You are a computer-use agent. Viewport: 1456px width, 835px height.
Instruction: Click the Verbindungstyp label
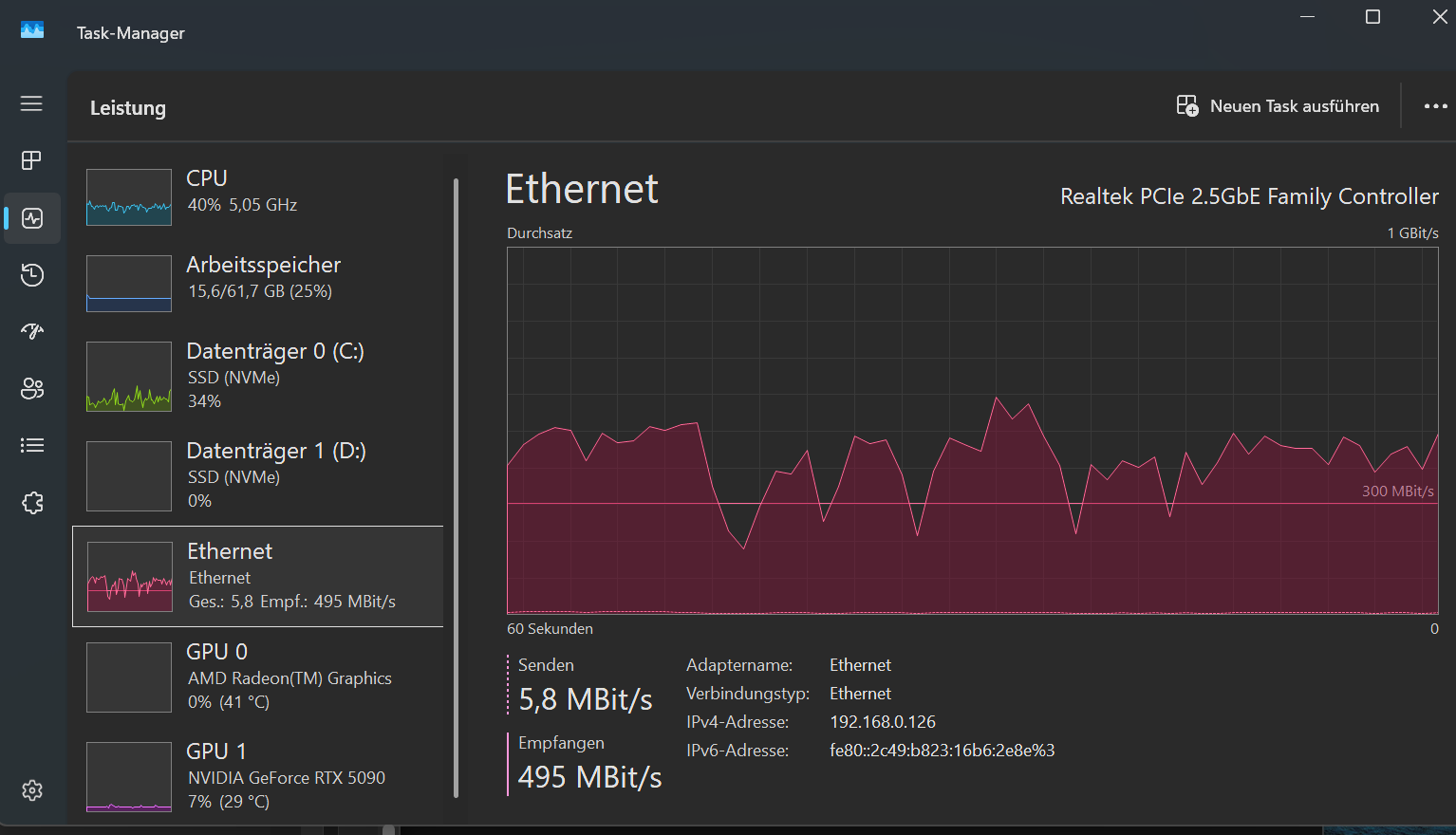(748, 694)
